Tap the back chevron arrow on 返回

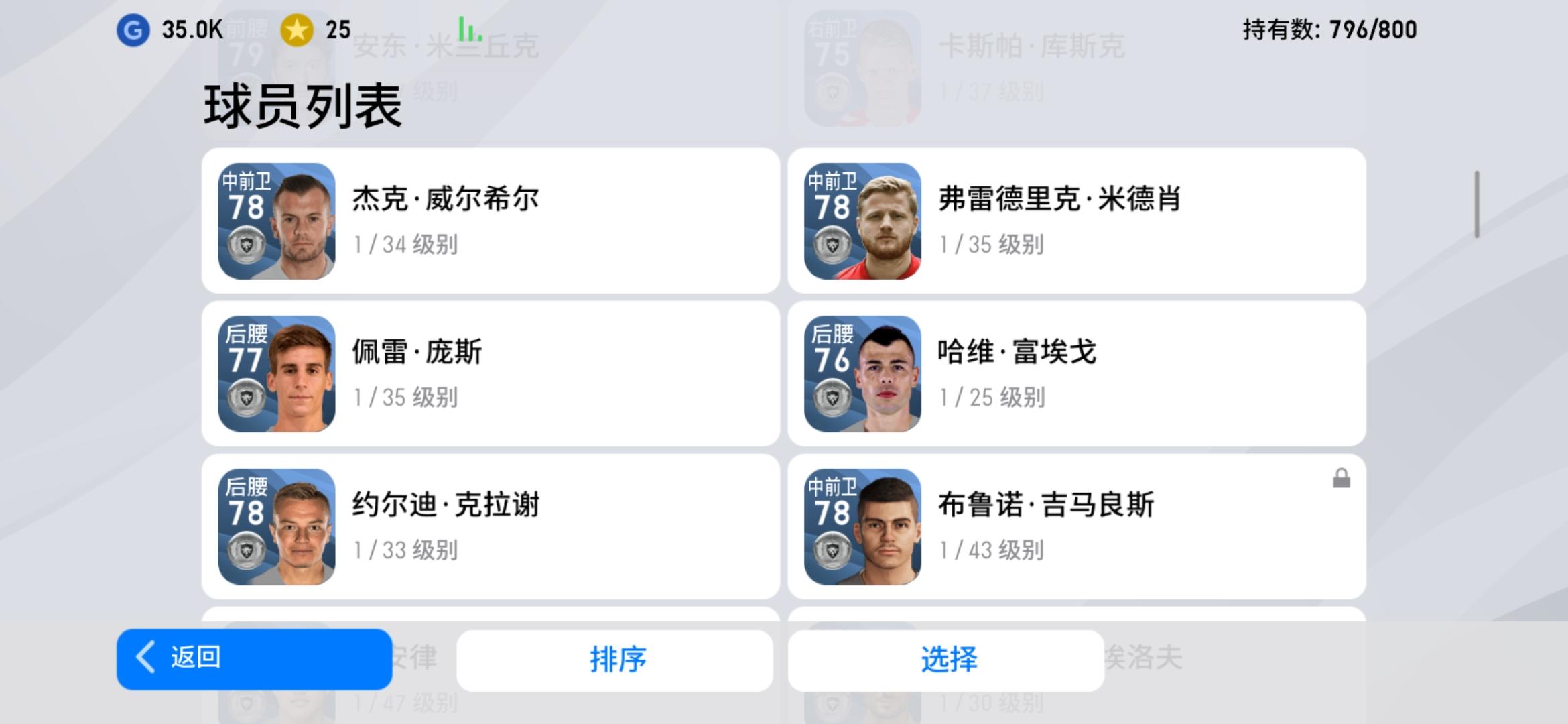pos(146,656)
